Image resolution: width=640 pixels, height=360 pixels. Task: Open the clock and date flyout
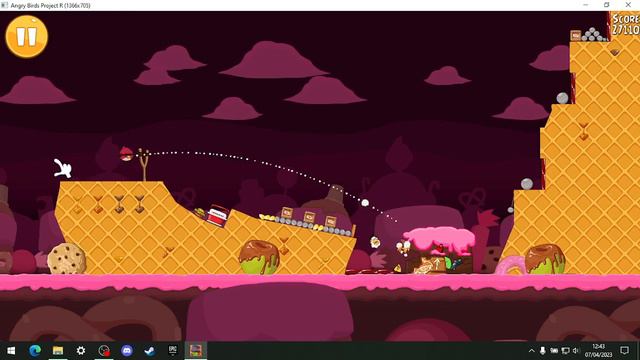pos(598,351)
